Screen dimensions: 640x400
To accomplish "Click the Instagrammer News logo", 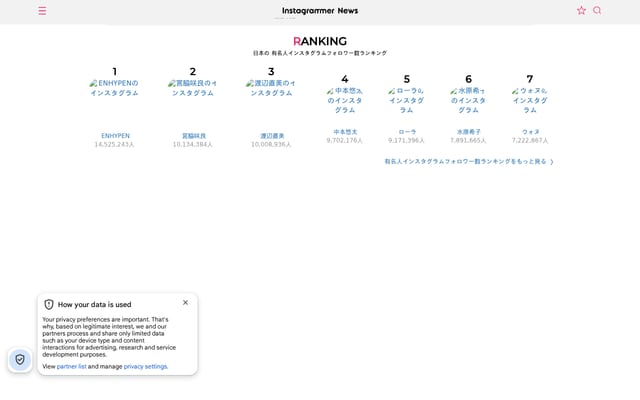I will pyautogui.click(x=320, y=11).
